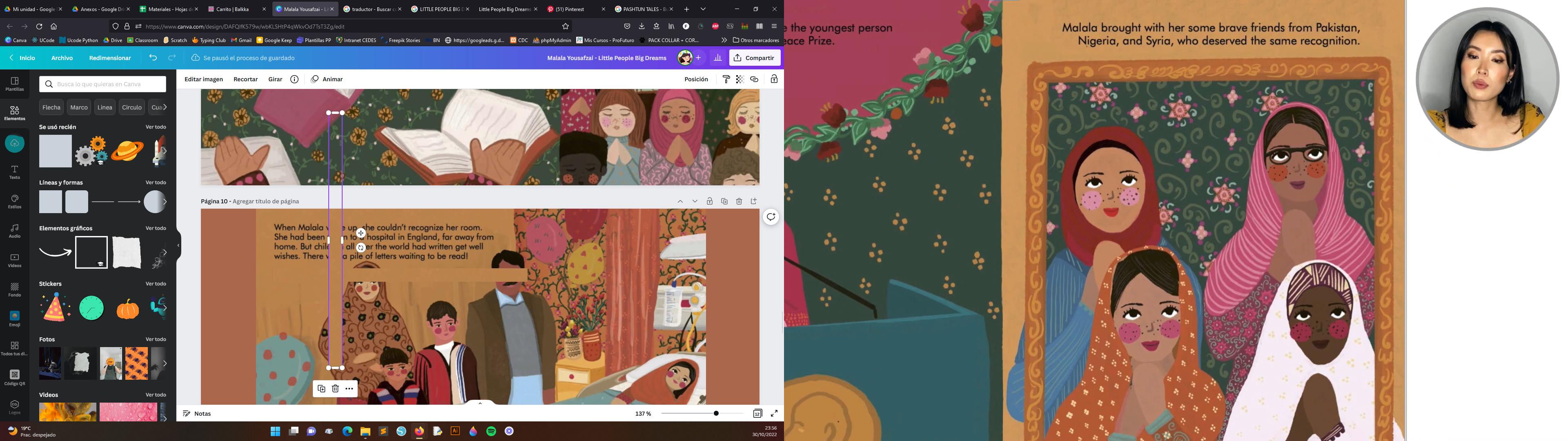Image resolution: width=1568 pixels, height=441 pixels.
Task: Open the Logos sidebar app
Action: (x=15, y=407)
